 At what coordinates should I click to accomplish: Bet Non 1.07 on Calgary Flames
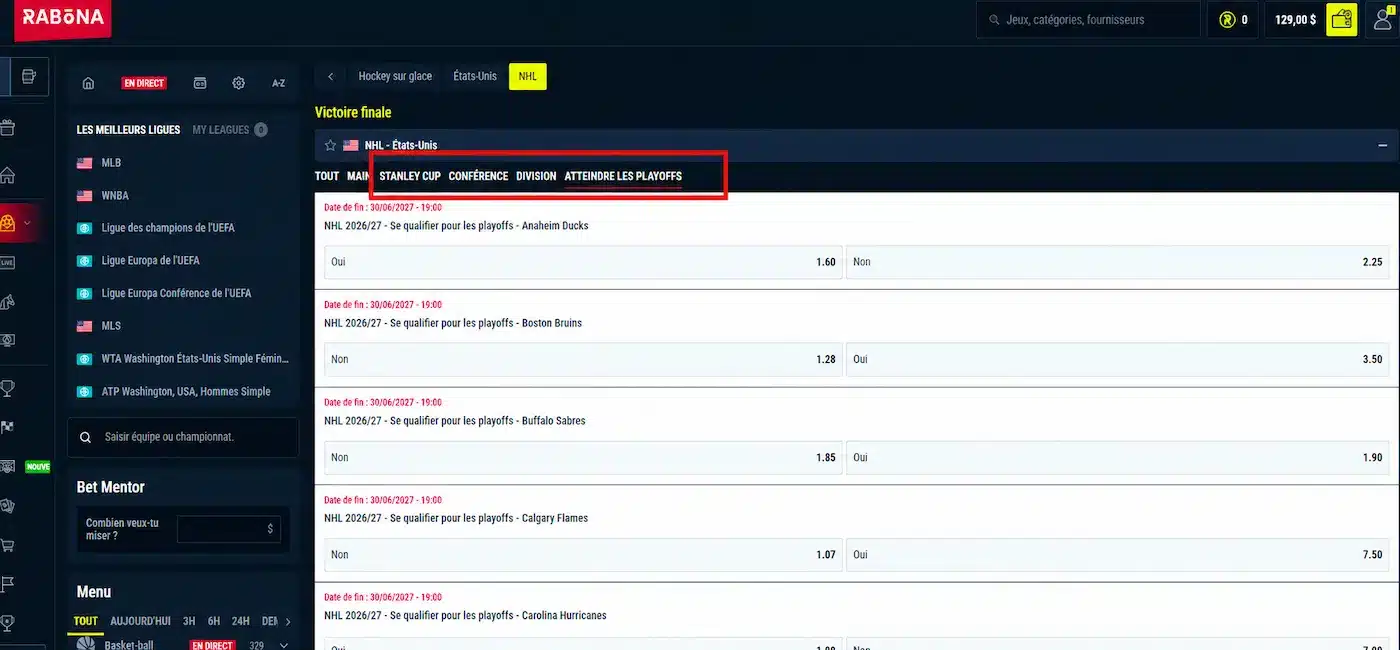[x=583, y=554]
